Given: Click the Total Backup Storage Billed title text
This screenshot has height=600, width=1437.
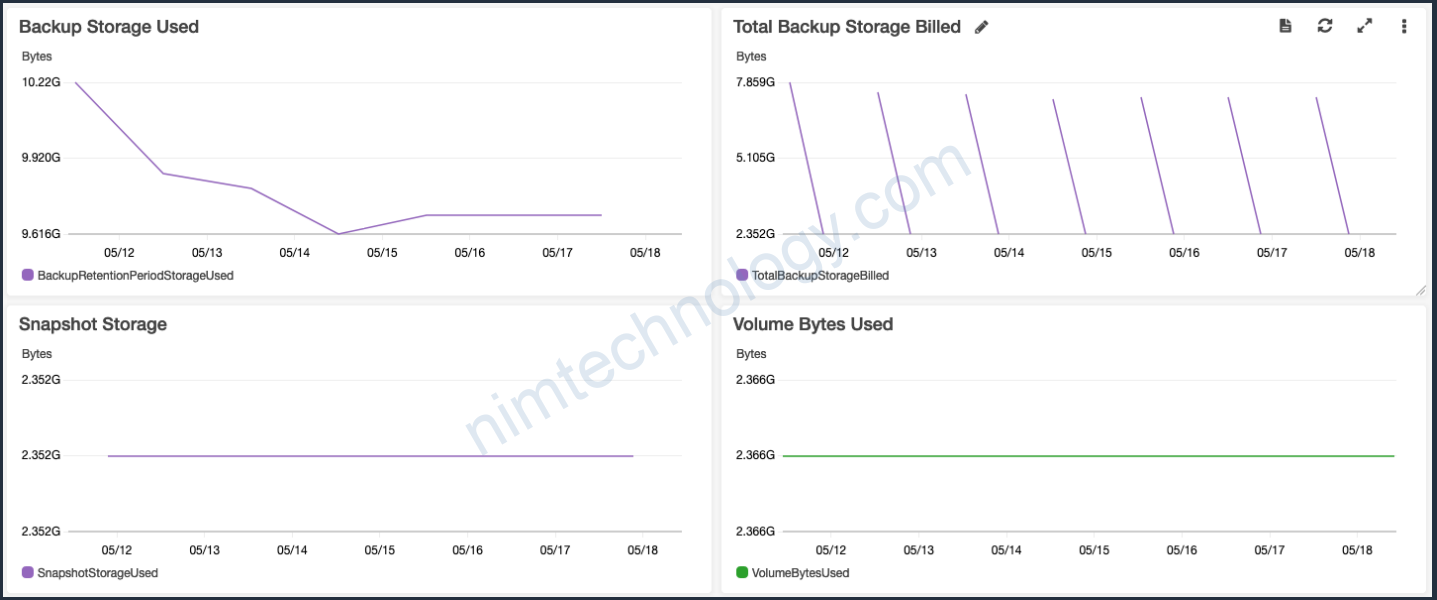Looking at the screenshot, I should pos(846,27).
